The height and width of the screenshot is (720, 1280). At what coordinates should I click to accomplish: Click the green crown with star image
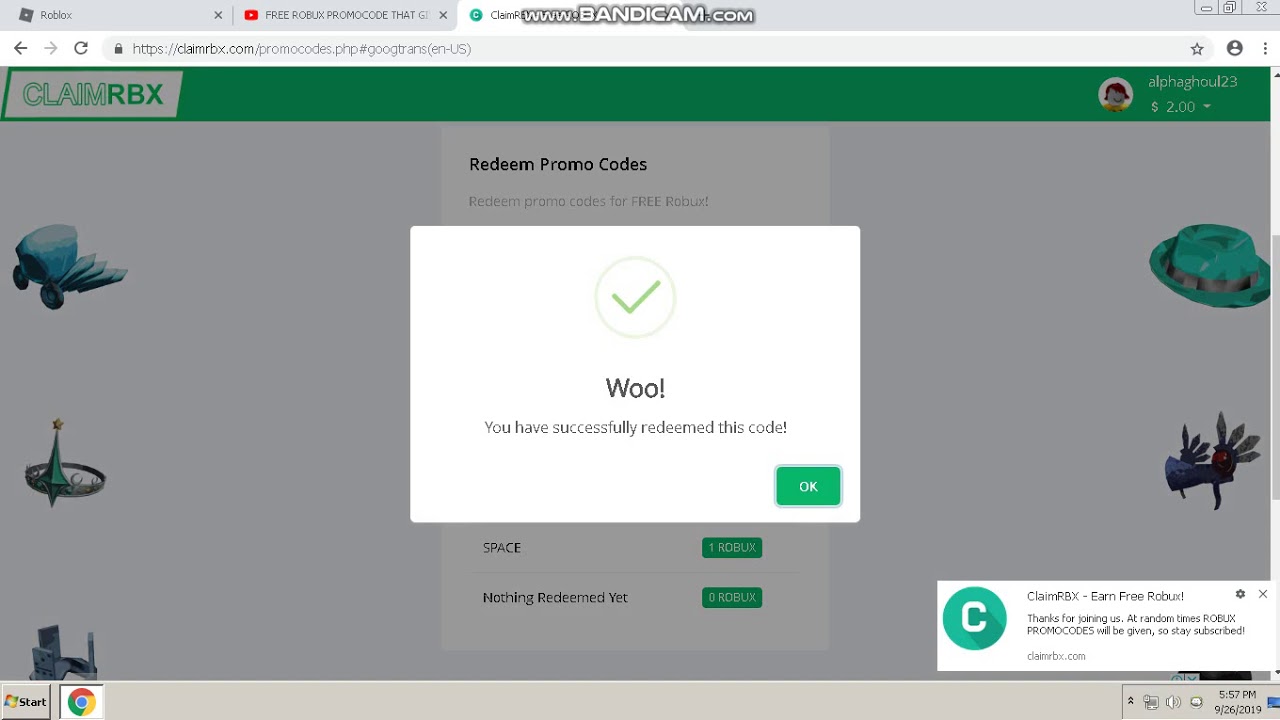click(64, 464)
